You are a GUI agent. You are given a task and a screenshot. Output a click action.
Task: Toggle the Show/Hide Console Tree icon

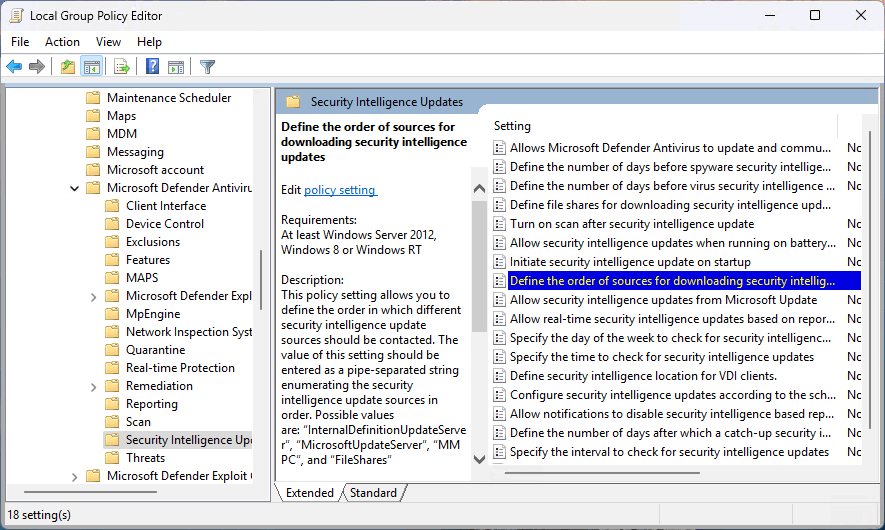(x=91, y=67)
